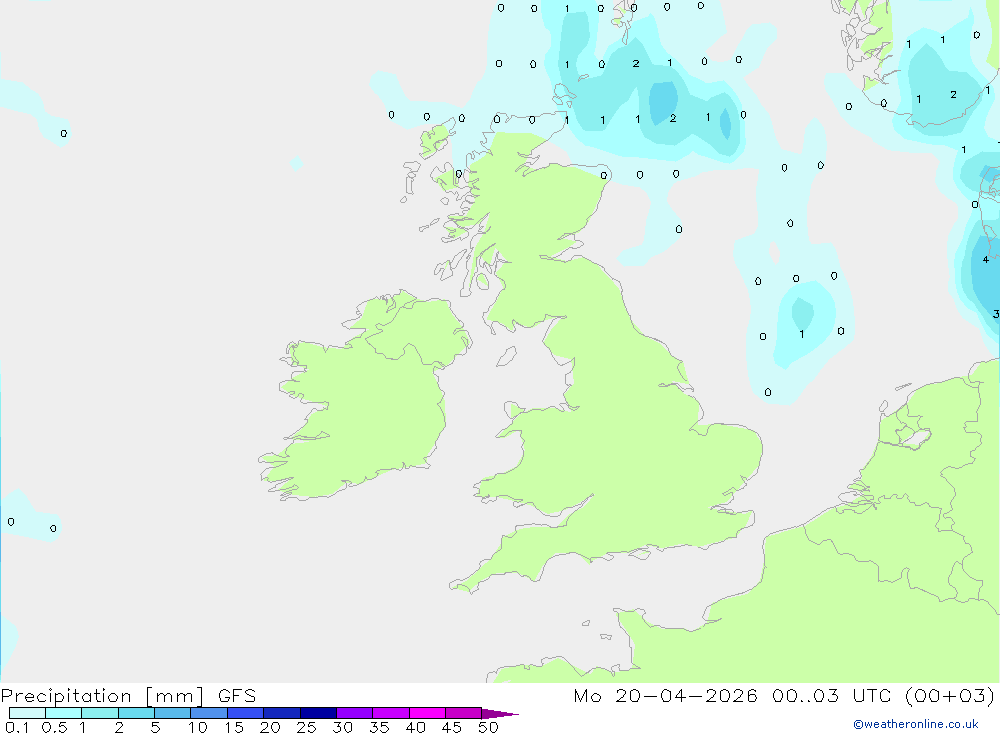The width and height of the screenshot is (1000, 733).
Task: Click the "20" legend scale label
Action: pyautogui.click(x=270, y=727)
